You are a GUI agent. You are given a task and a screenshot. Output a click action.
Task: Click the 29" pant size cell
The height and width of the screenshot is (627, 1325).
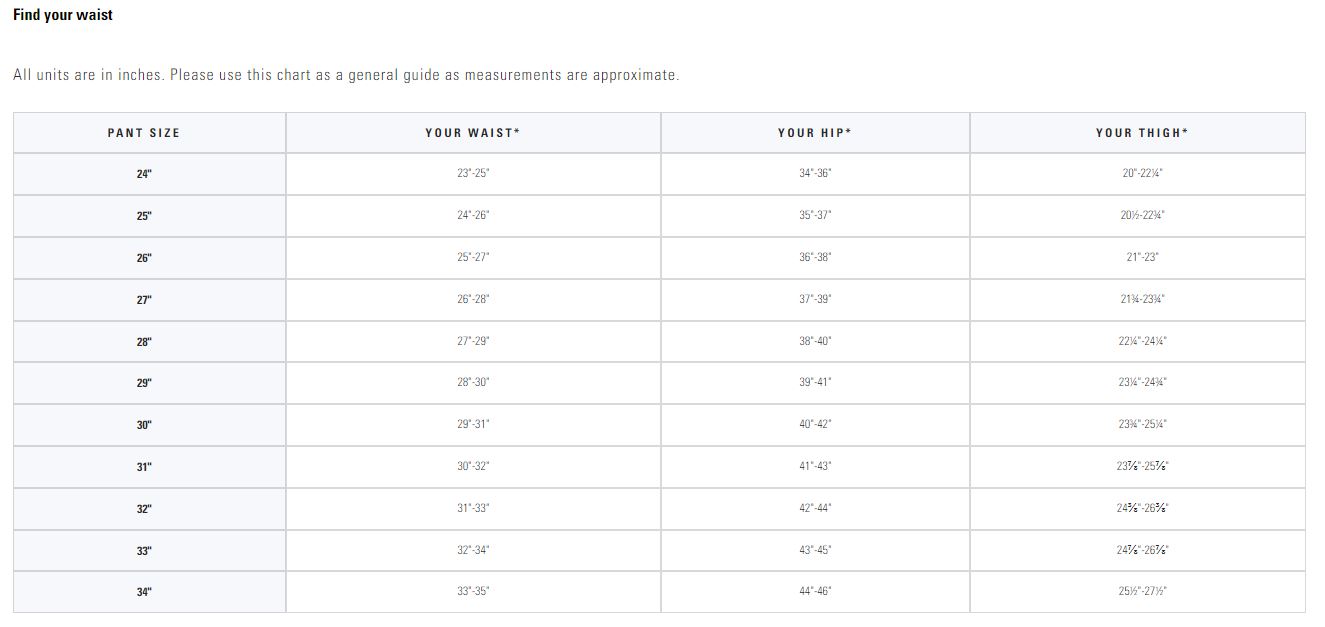pos(144,383)
